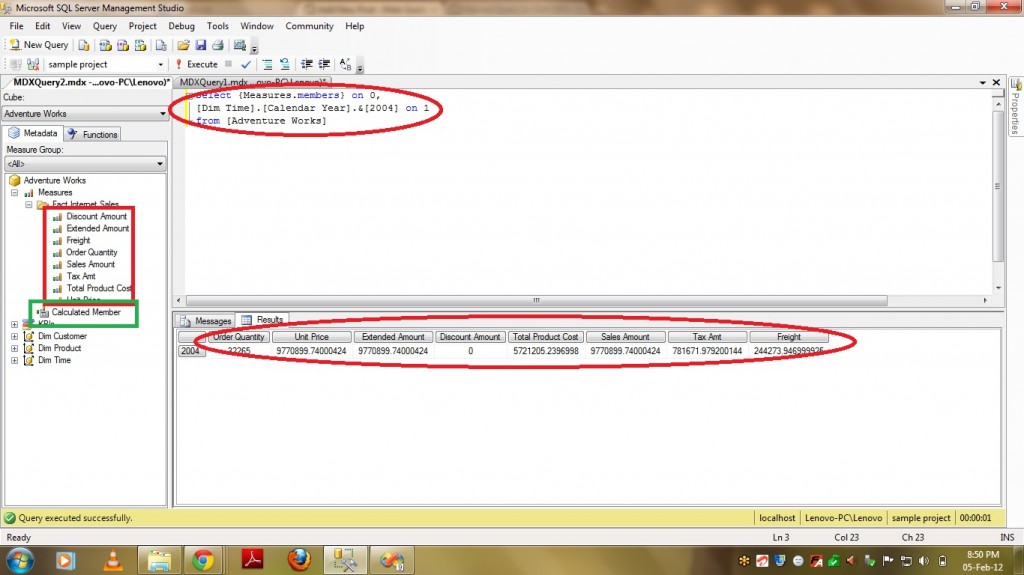Click the Open File folder icon

183,45
